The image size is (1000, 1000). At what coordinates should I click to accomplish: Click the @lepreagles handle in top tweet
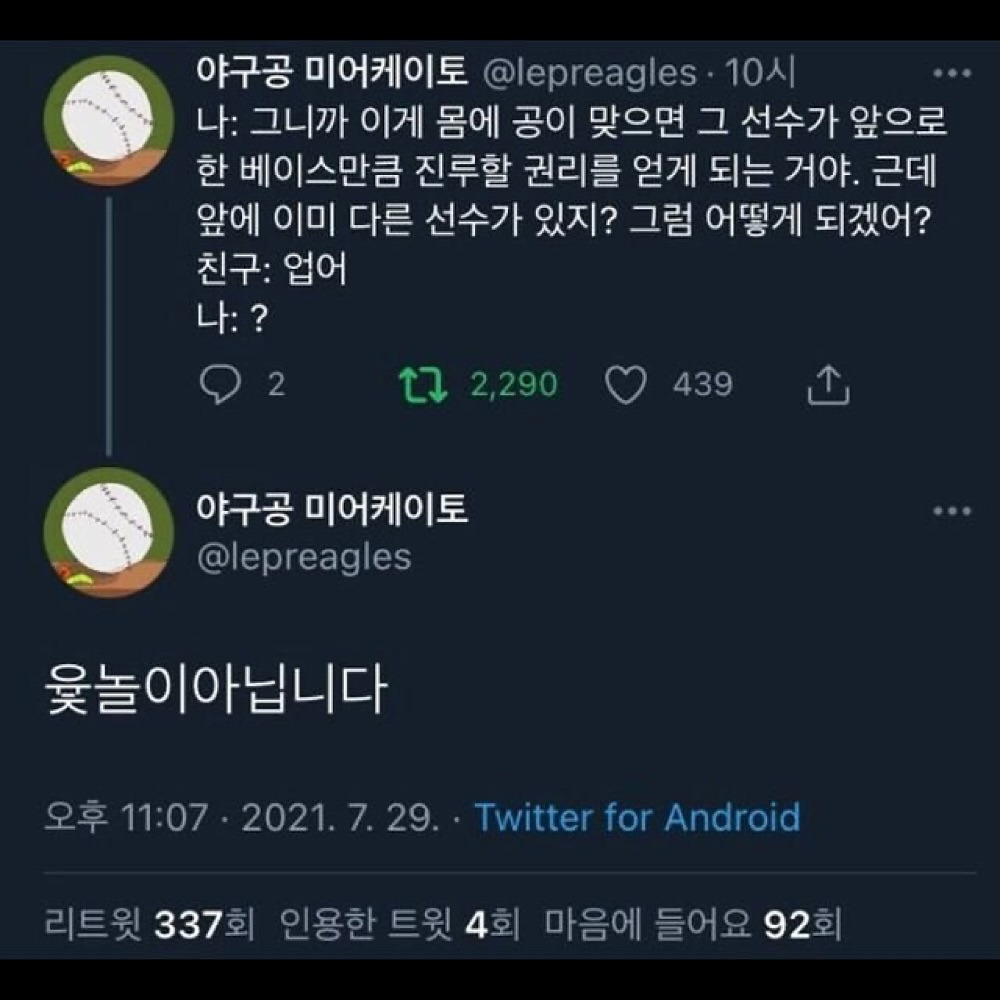pyautogui.click(x=590, y=73)
